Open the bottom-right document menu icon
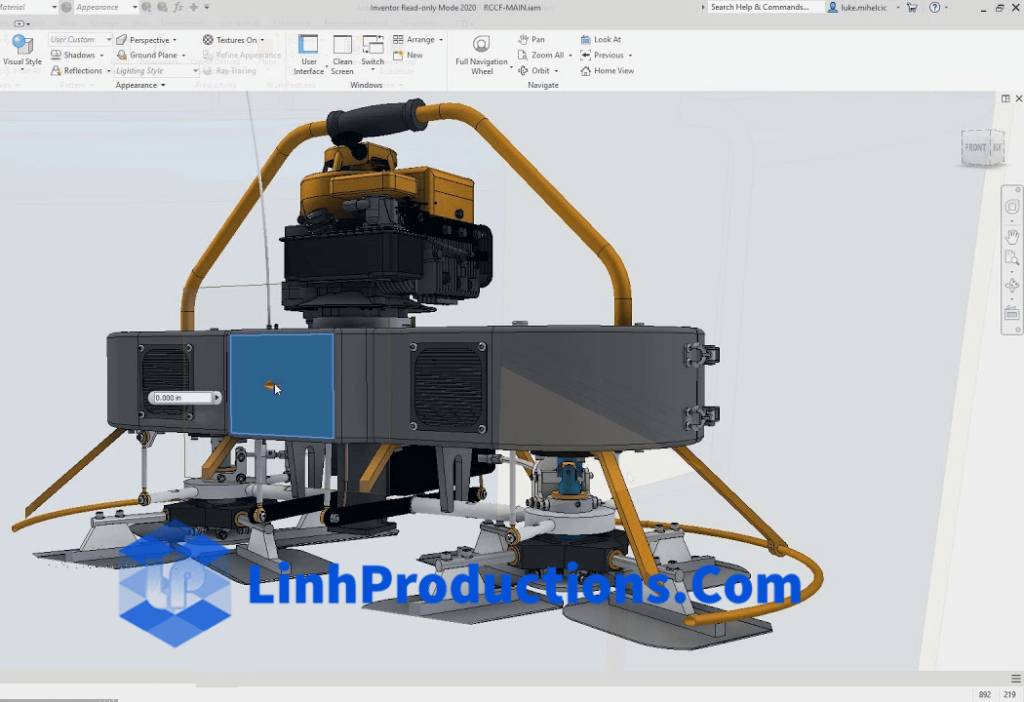1024x702 pixels. coord(1016,678)
